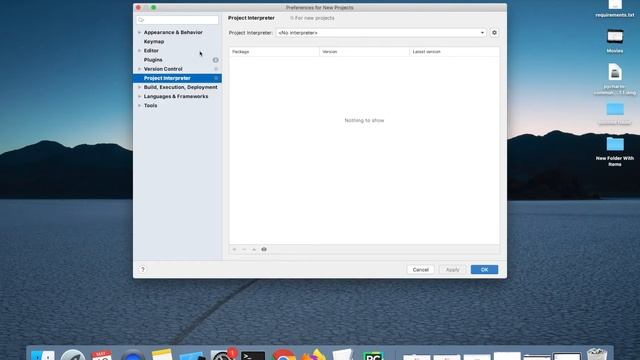Open 'New Folder With Items' on desktop
The width and height of the screenshot is (640, 360).
615,151
